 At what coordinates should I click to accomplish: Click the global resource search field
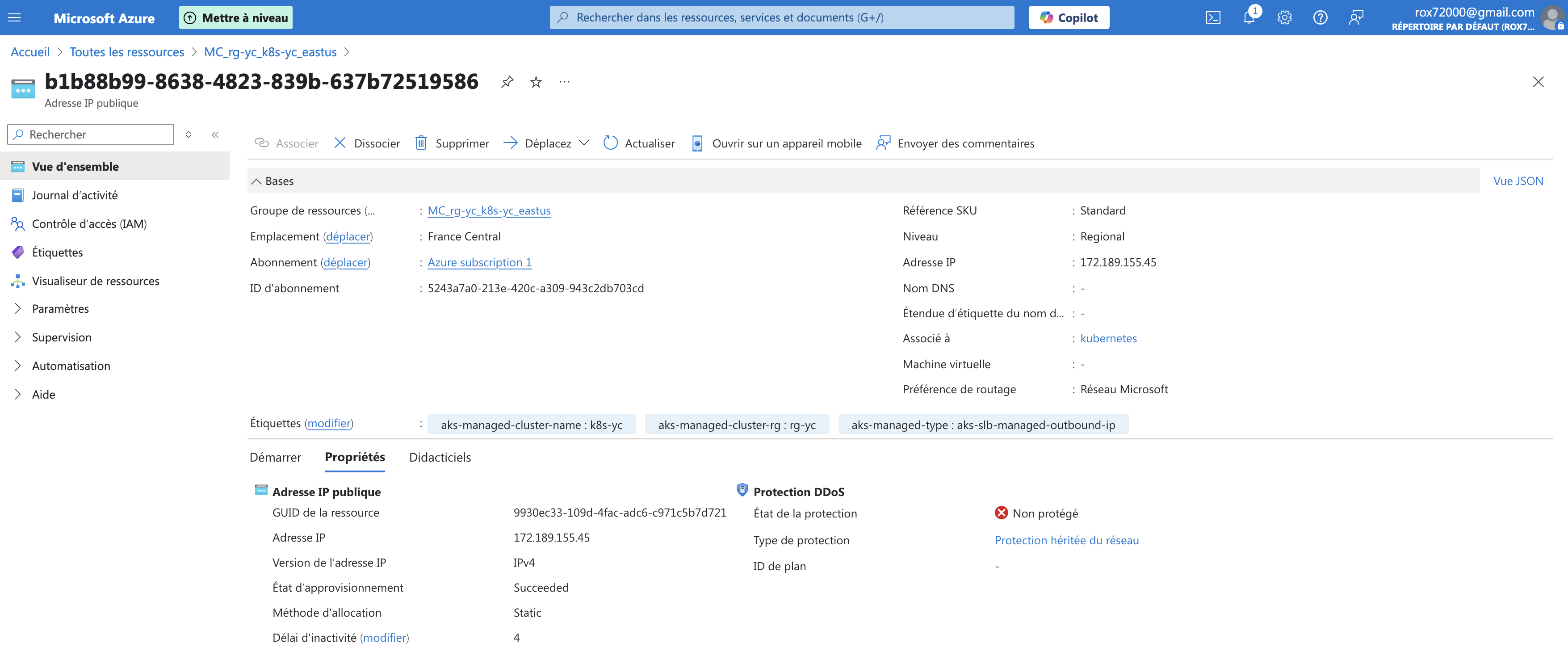tap(782, 18)
